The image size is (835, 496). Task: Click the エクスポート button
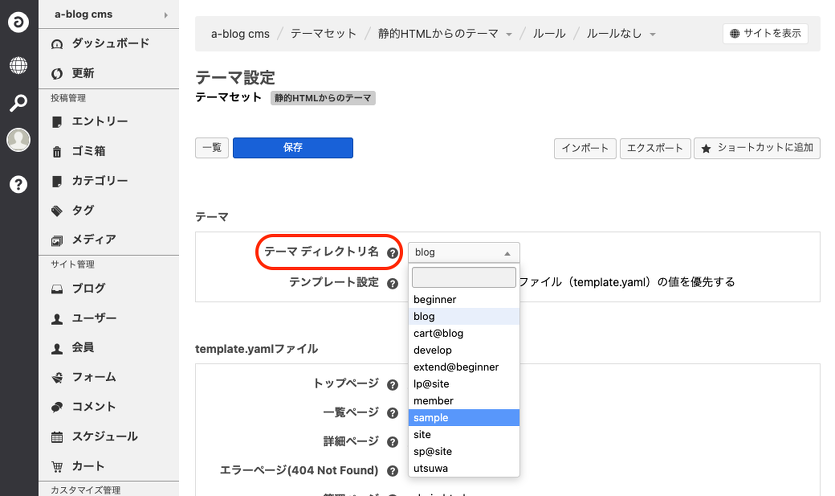[655, 148]
